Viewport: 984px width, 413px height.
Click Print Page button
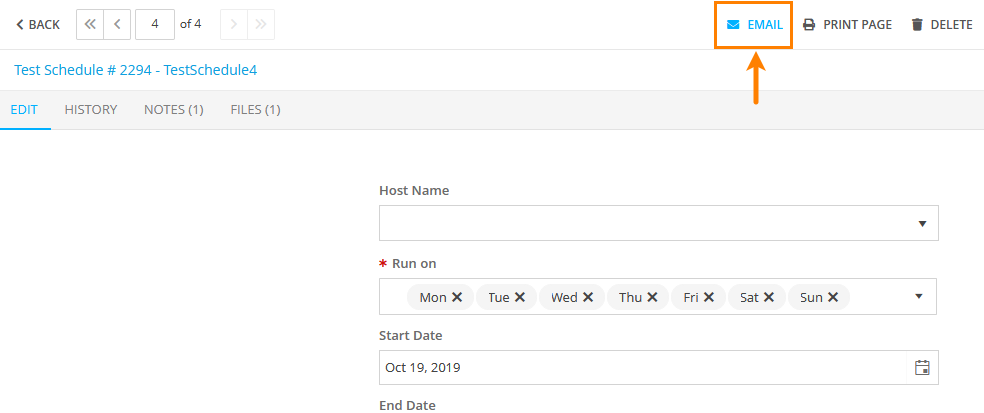coord(847,25)
